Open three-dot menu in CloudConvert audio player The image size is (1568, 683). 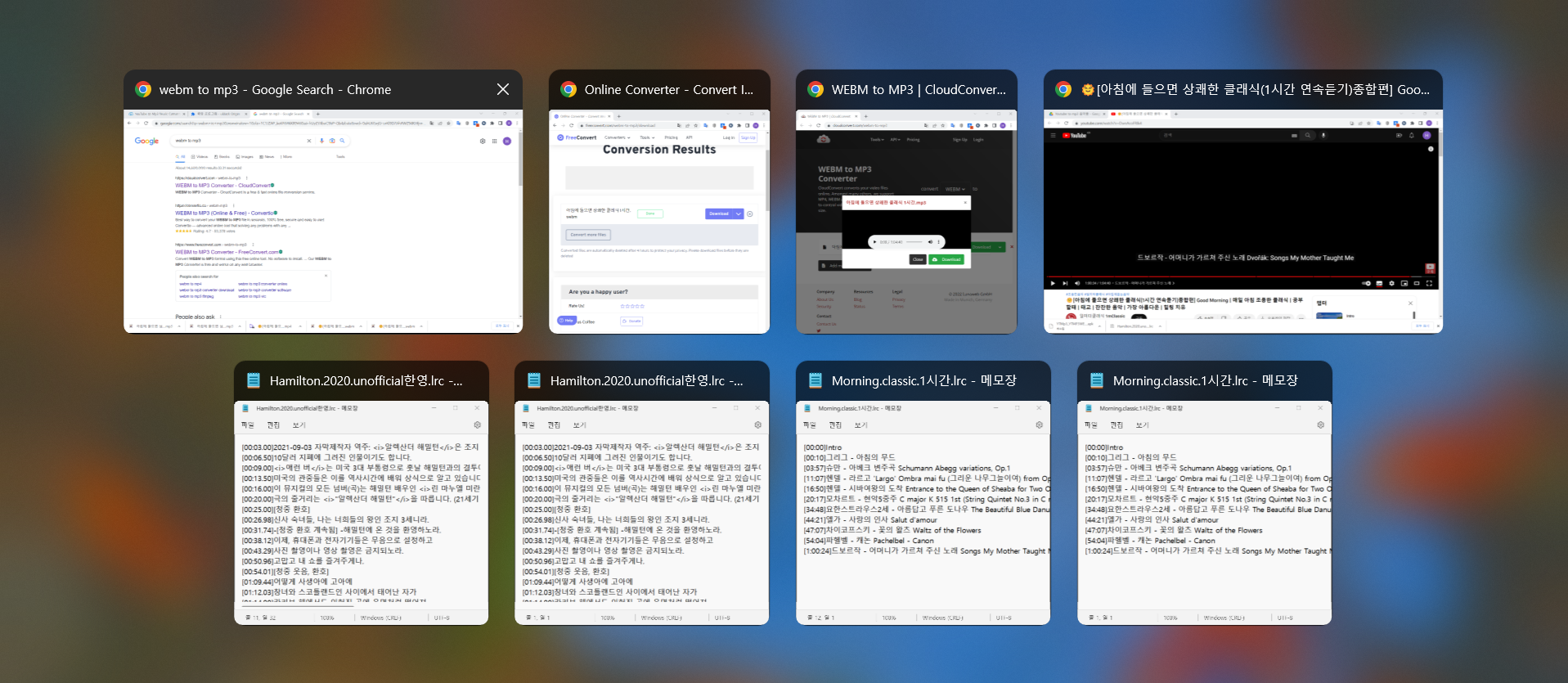tap(939, 242)
